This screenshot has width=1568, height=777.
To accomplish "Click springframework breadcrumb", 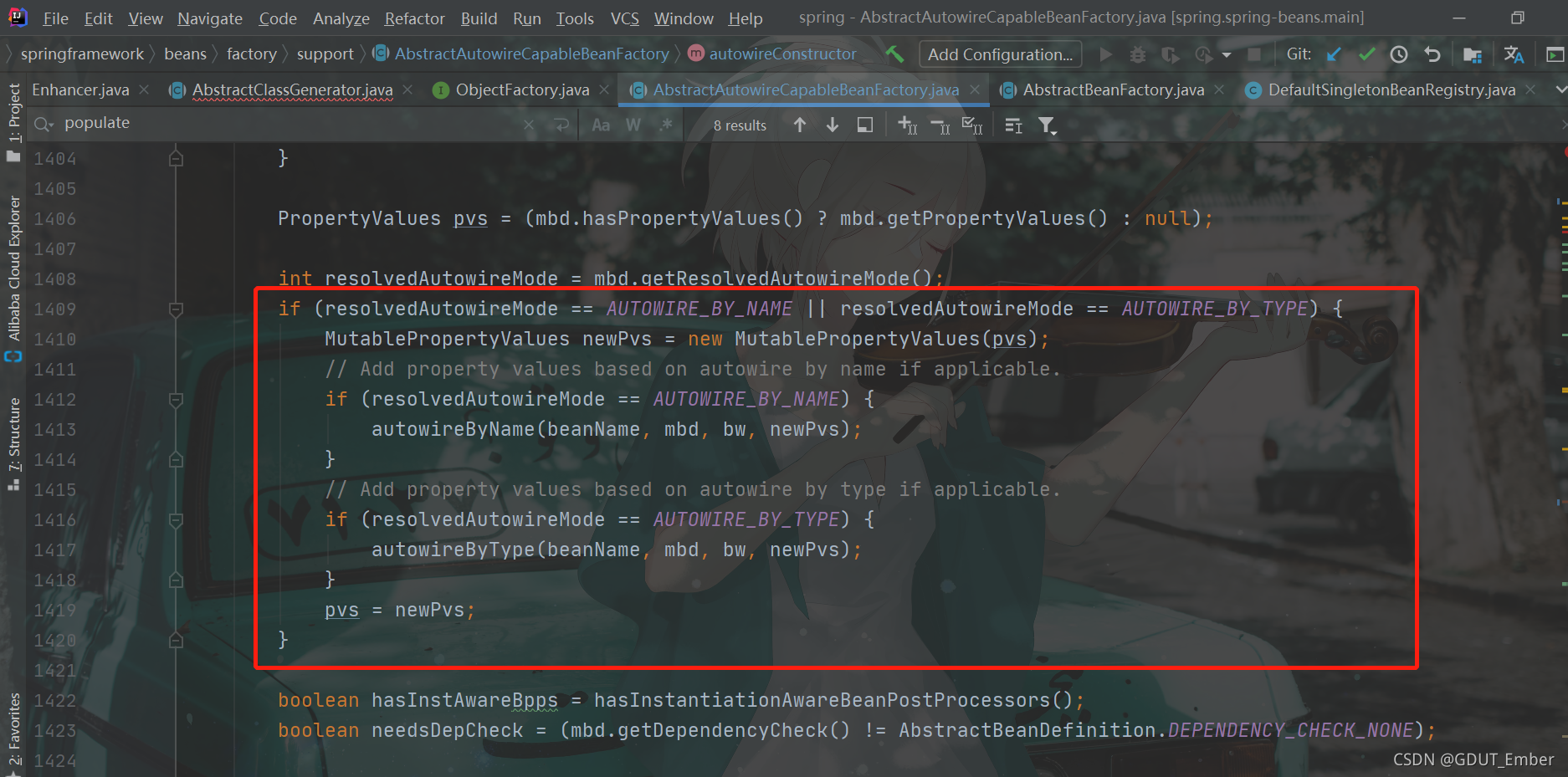I will tap(82, 54).
